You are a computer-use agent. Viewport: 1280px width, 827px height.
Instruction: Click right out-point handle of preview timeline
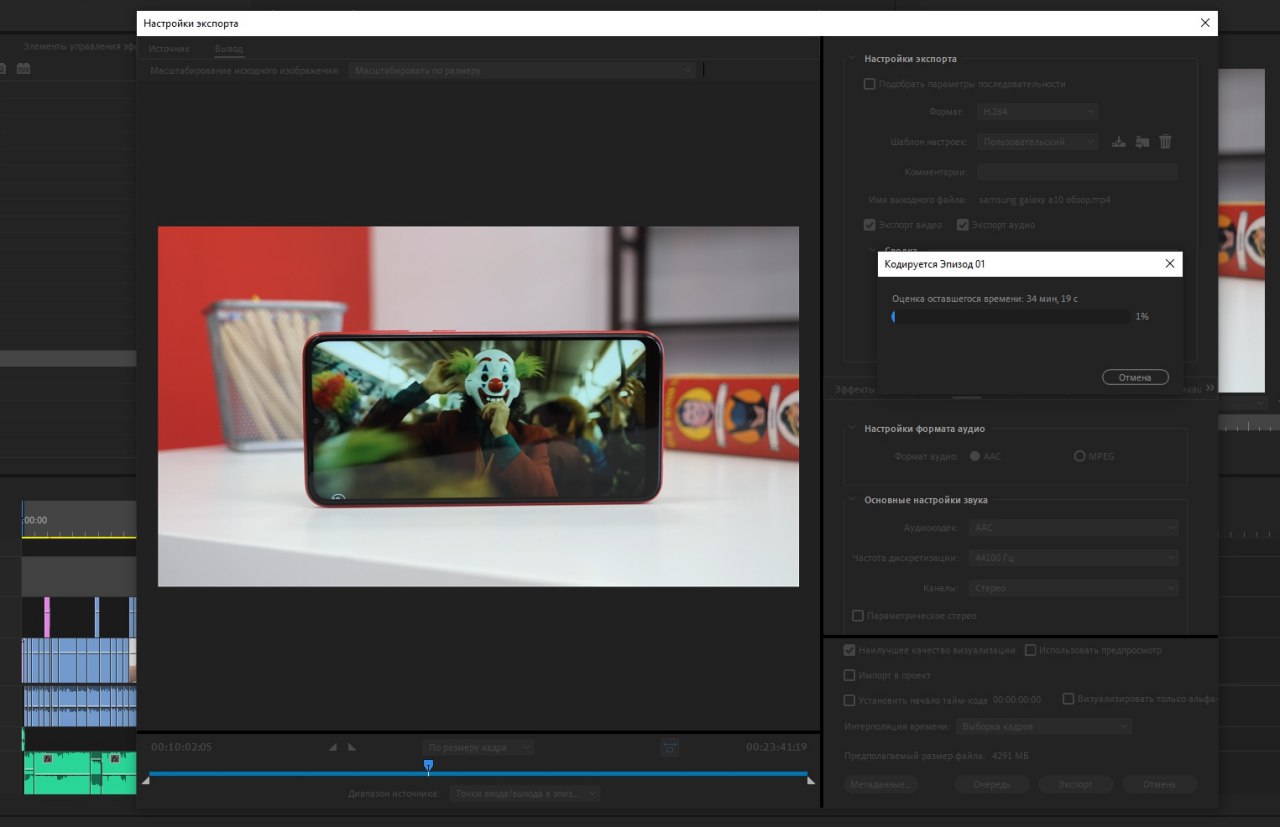810,780
